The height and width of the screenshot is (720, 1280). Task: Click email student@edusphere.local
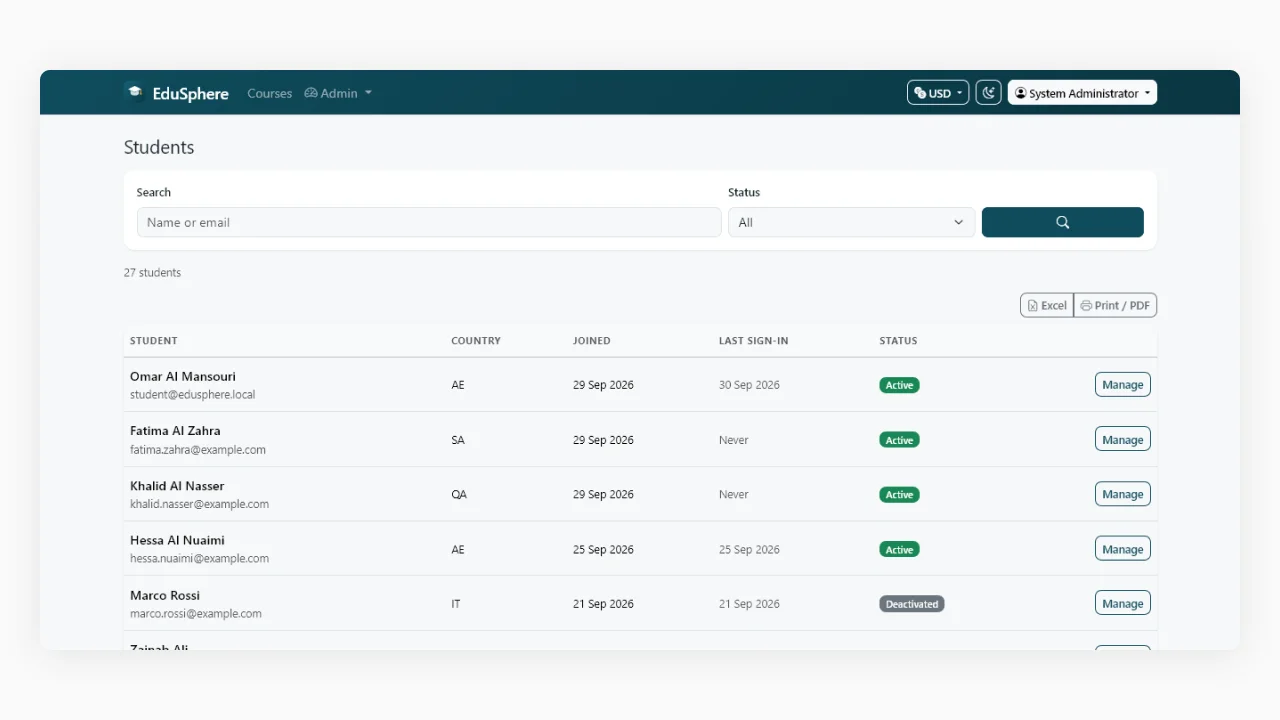coord(193,395)
